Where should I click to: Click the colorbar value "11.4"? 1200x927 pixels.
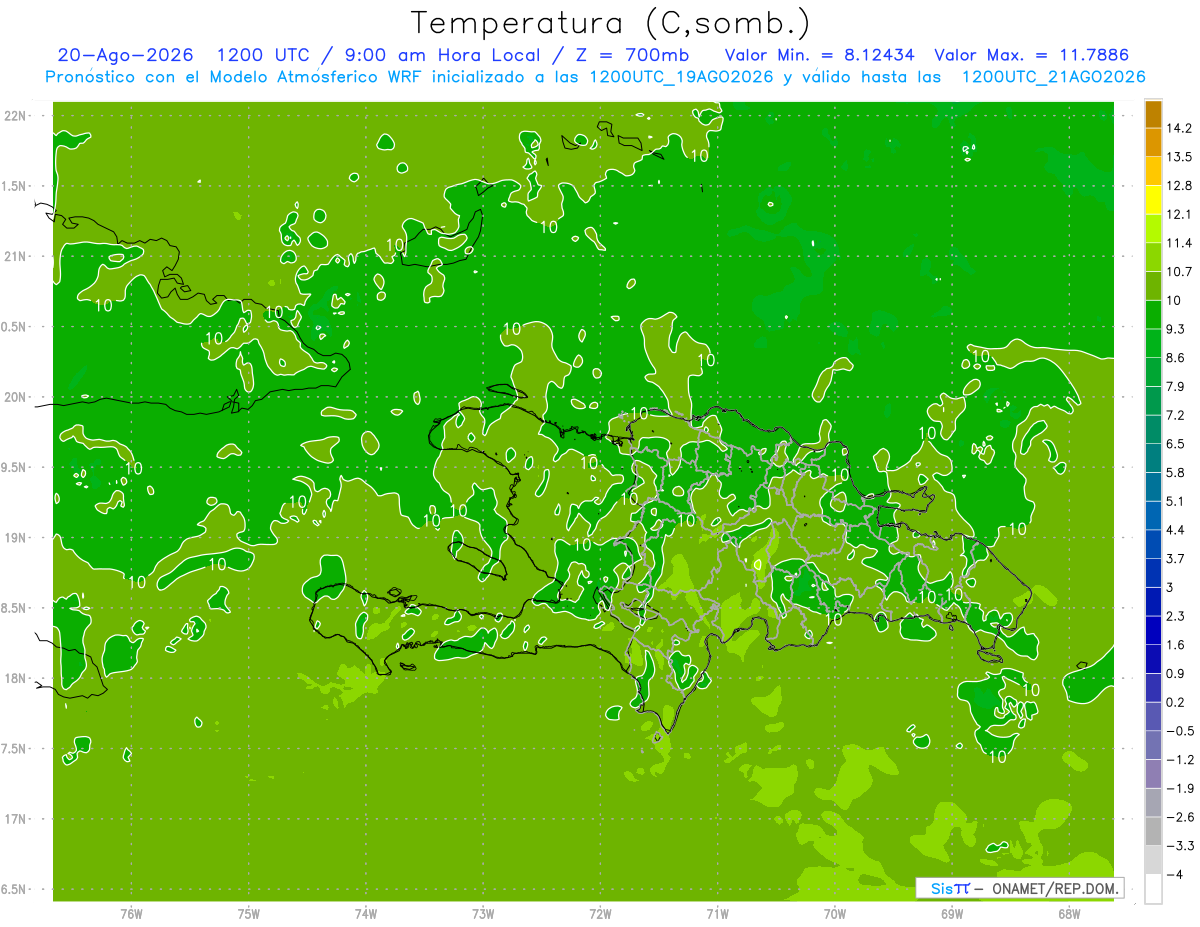coord(1178,243)
